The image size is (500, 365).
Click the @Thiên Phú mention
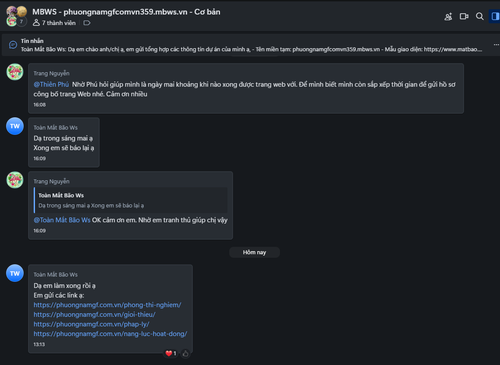[x=51, y=84]
